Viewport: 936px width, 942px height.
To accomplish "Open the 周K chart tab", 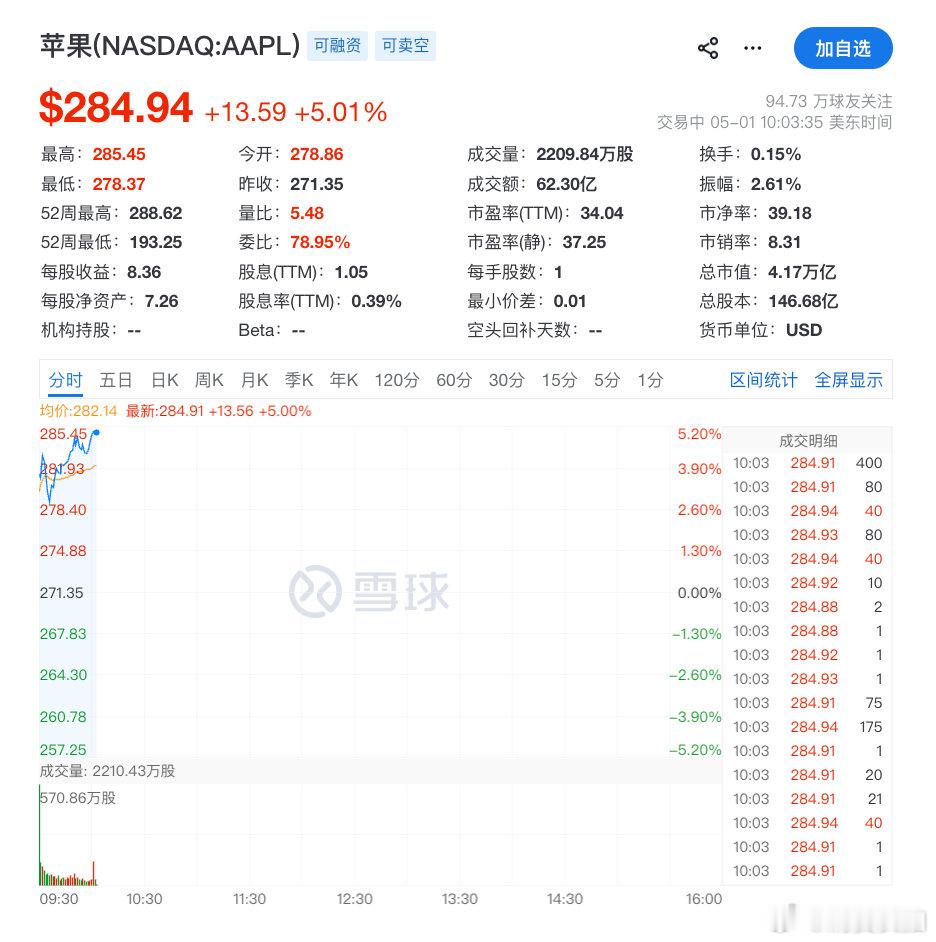I will coord(209,380).
